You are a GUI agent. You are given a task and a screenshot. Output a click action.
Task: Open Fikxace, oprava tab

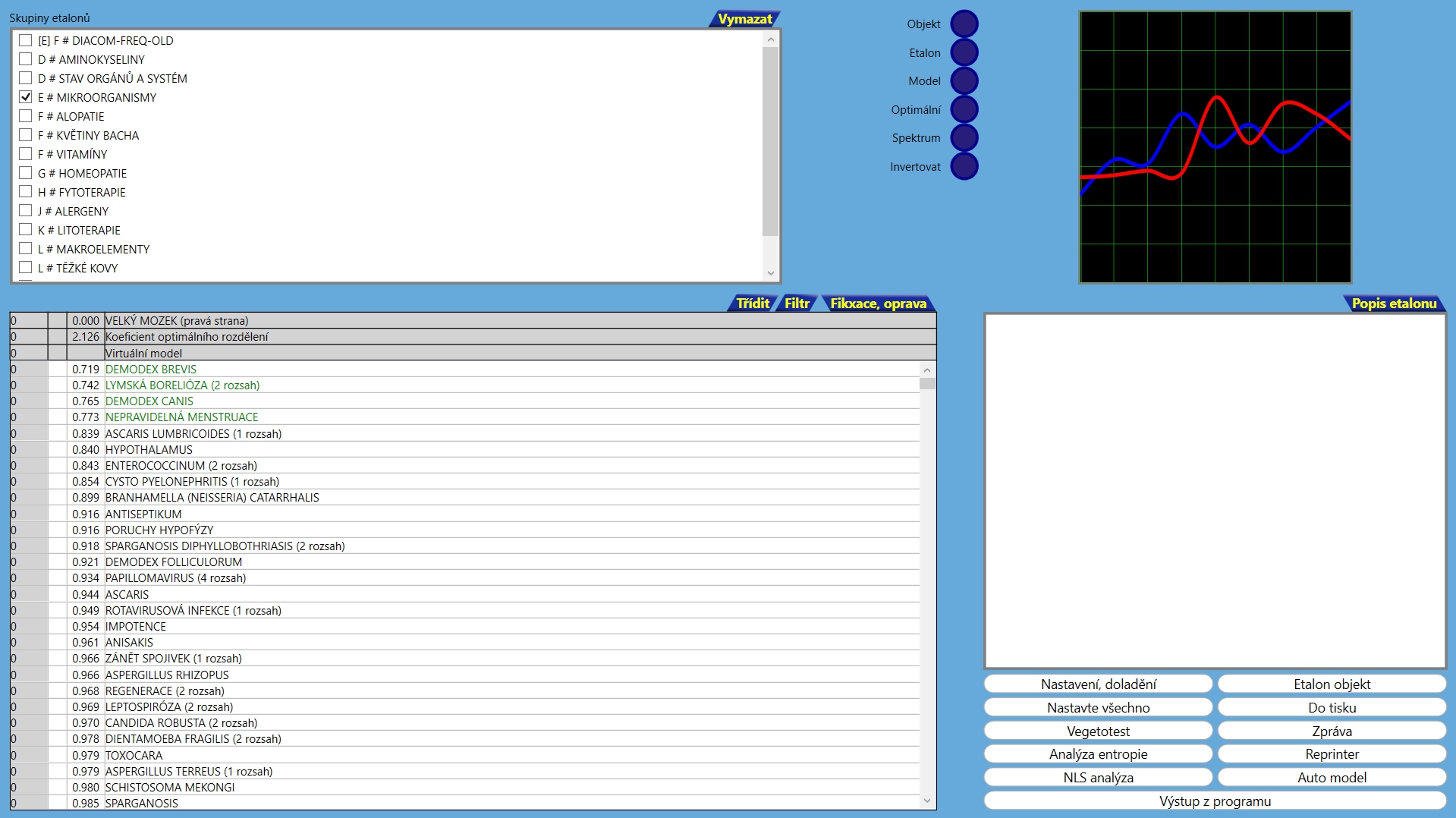pos(878,304)
